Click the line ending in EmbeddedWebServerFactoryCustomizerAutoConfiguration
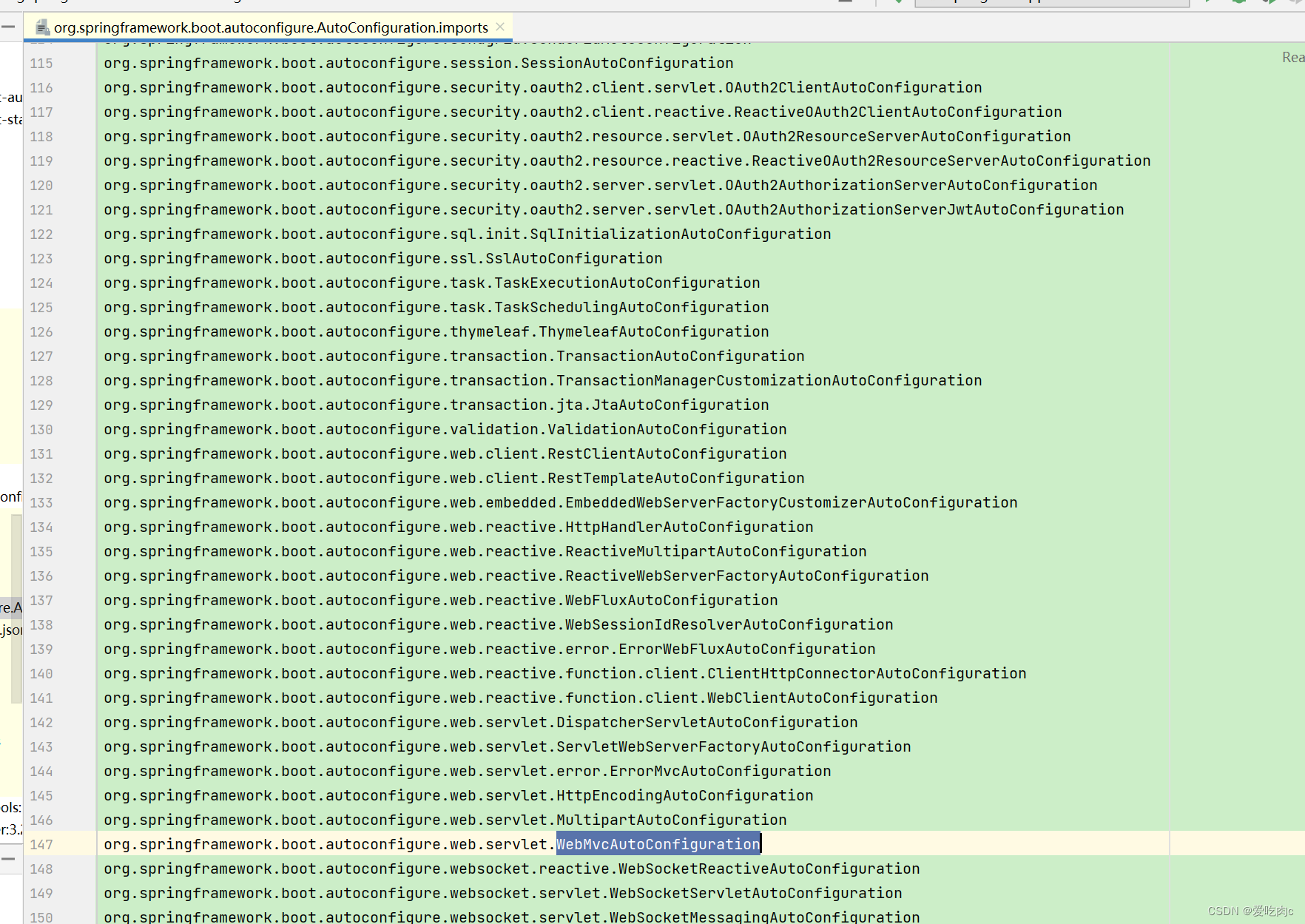 tap(561, 502)
